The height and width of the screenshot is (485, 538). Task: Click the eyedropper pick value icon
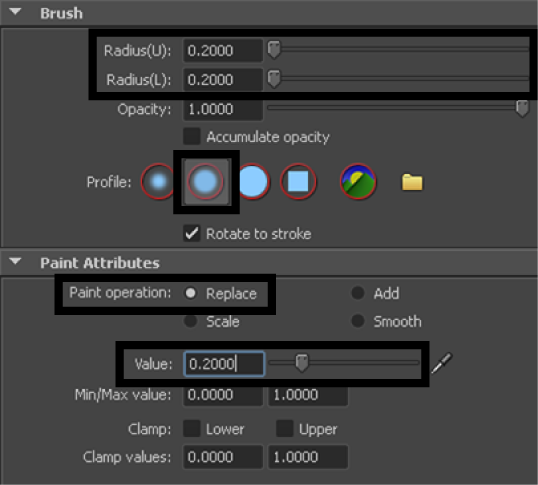[x=442, y=363]
